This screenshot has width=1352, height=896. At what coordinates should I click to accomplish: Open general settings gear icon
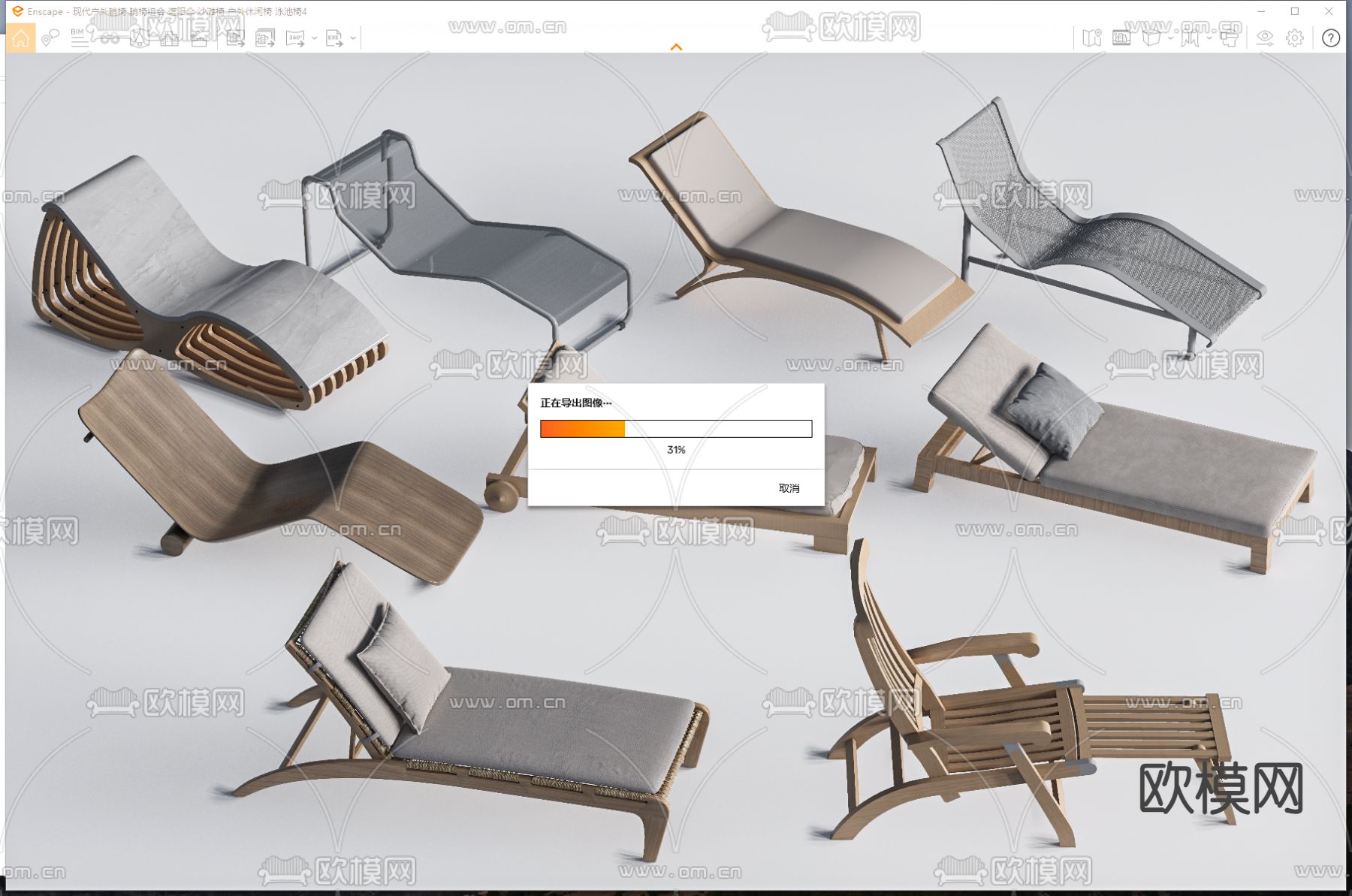(1295, 38)
